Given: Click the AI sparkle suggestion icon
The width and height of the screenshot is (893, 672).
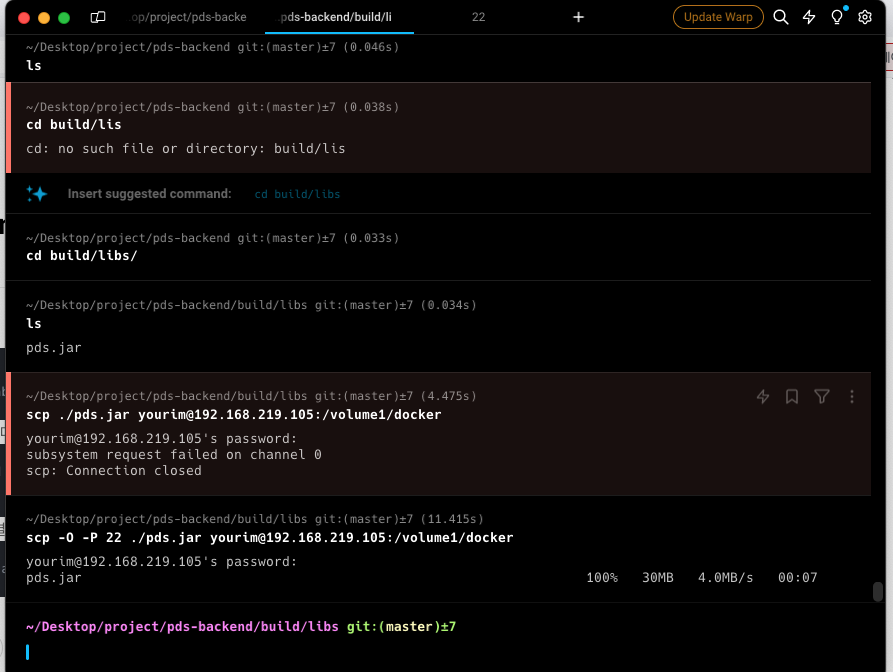Looking at the screenshot, I should [36, 194].
